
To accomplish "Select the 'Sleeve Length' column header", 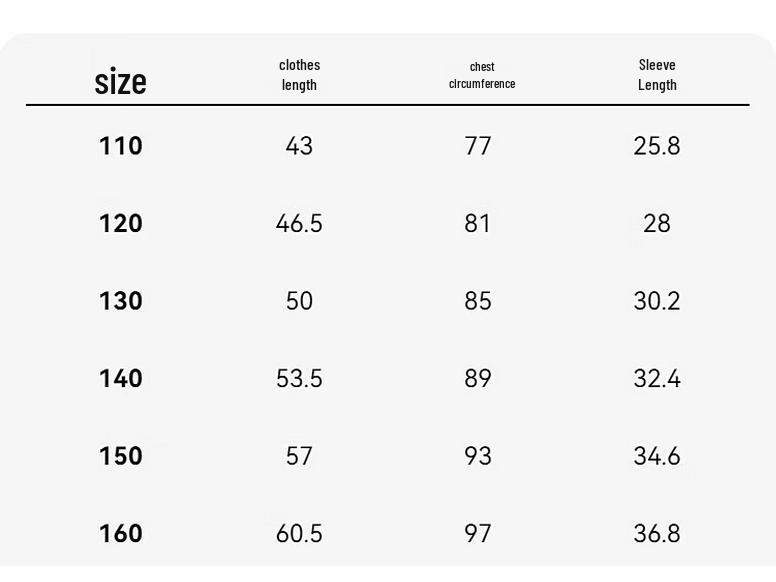I will [657, 75].
